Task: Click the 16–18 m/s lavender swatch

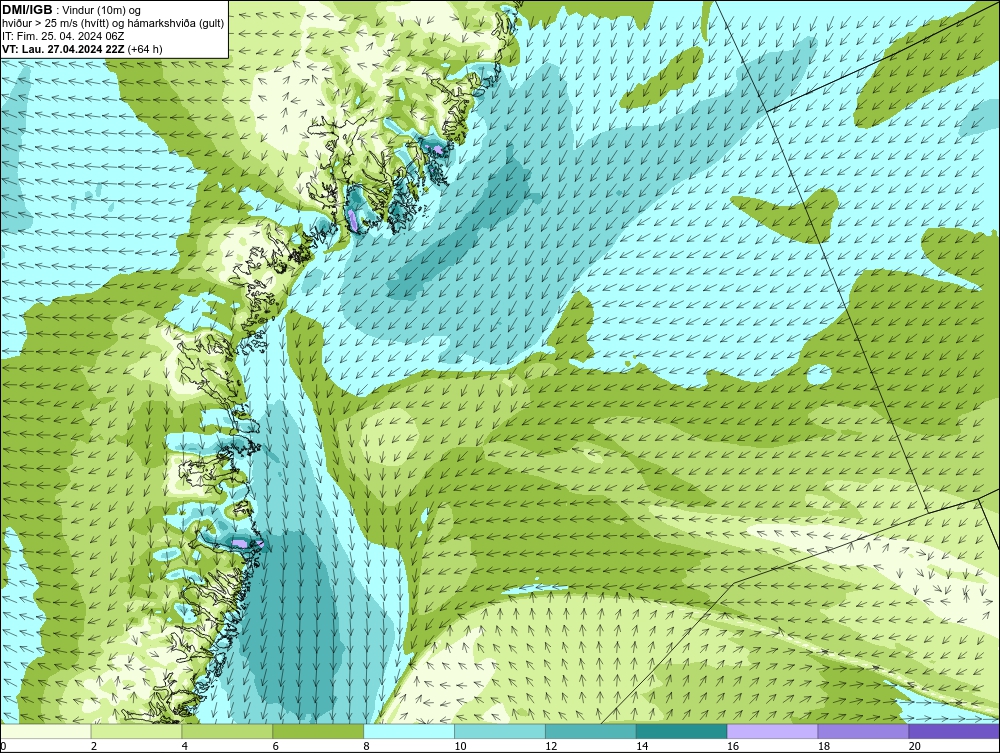Action: pyautogui.click(x=772, y=731)
